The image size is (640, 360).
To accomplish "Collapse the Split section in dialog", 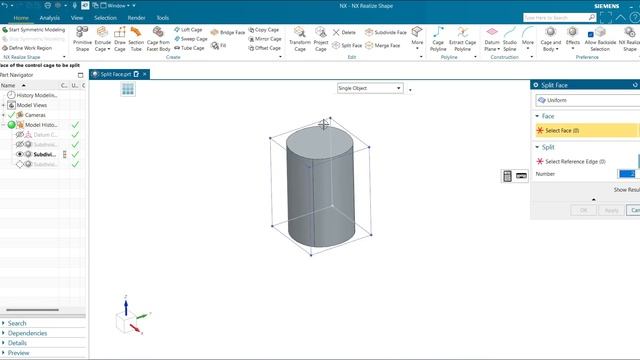I will [x=537, y=147].
